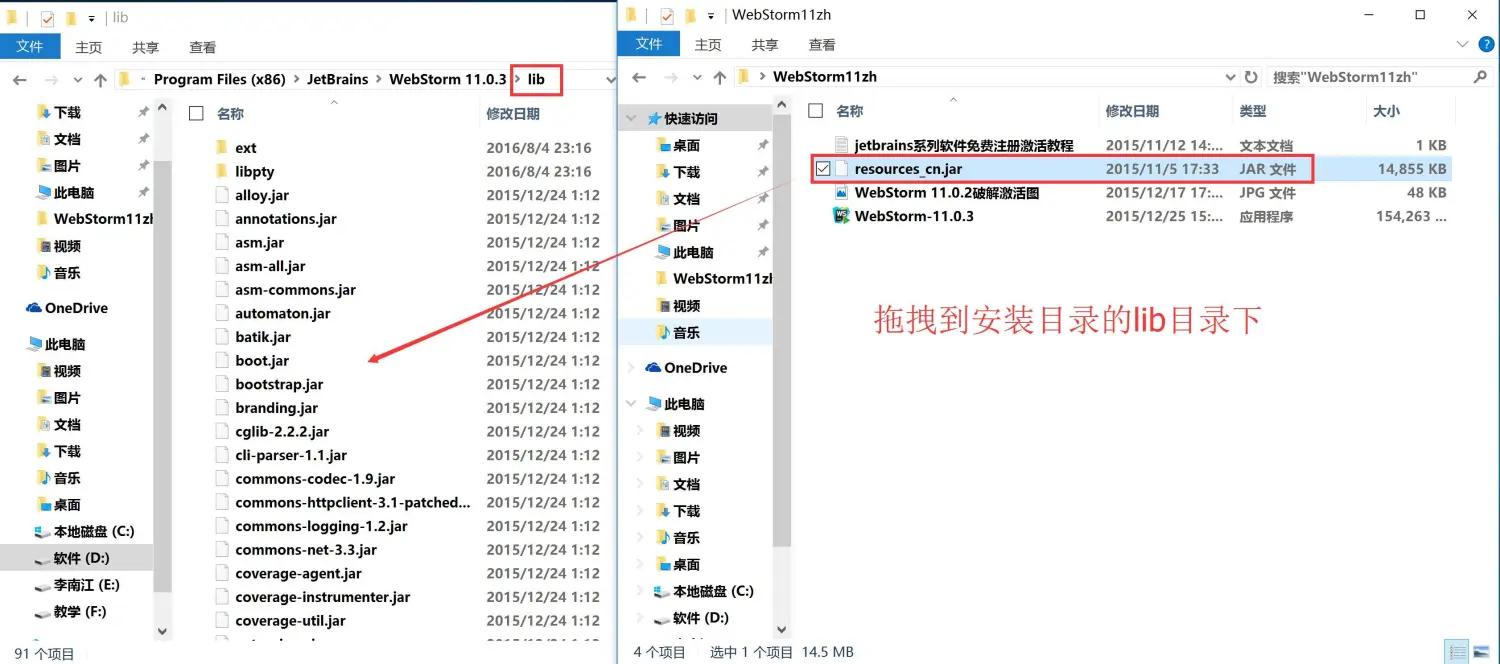Click properties quick-access icon in WebStorm11zh title bar
The height and width of the screenshot is (664, 1500).
point(667,15)
